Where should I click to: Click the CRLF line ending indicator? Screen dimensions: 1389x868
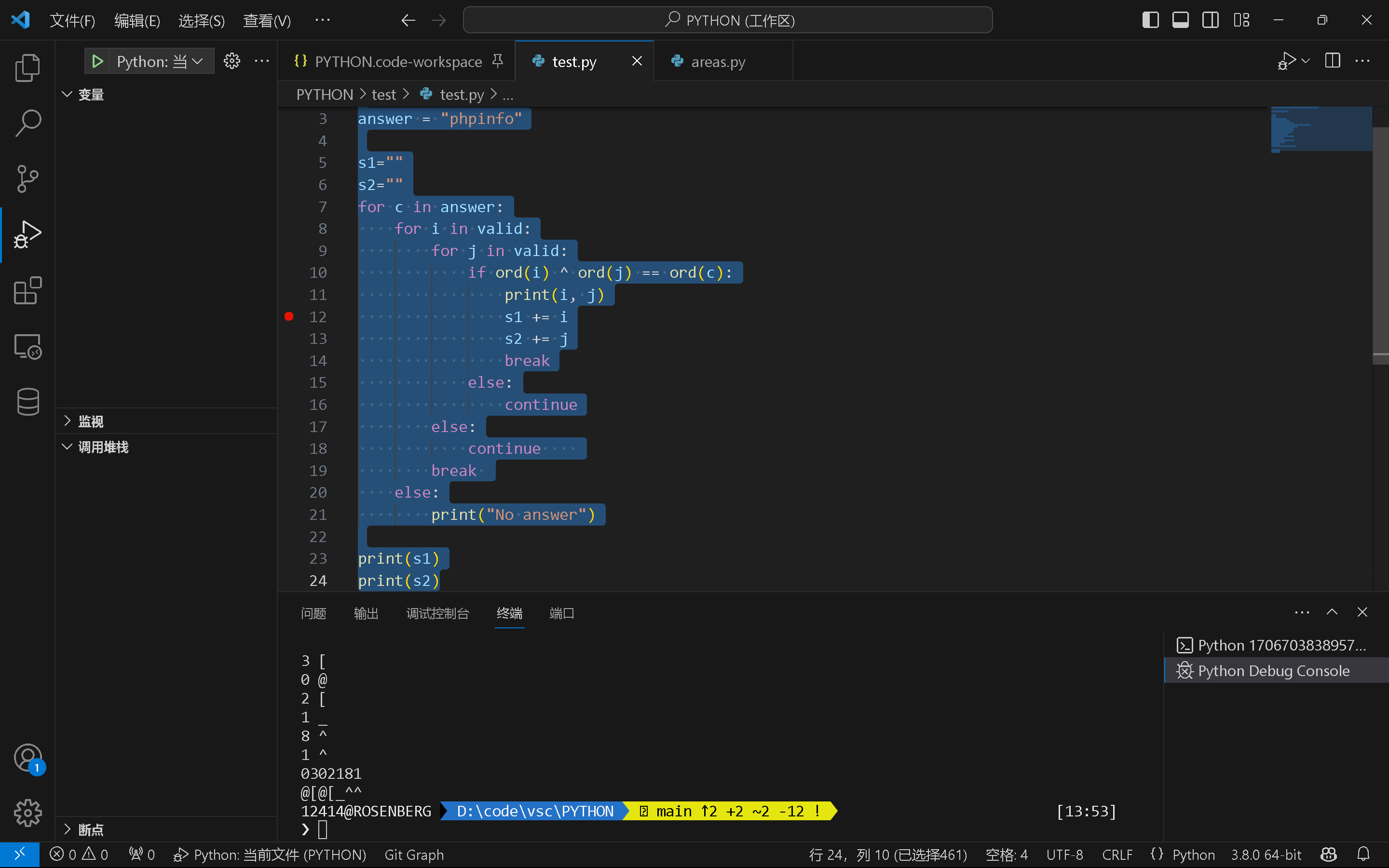click(1117, 855)
